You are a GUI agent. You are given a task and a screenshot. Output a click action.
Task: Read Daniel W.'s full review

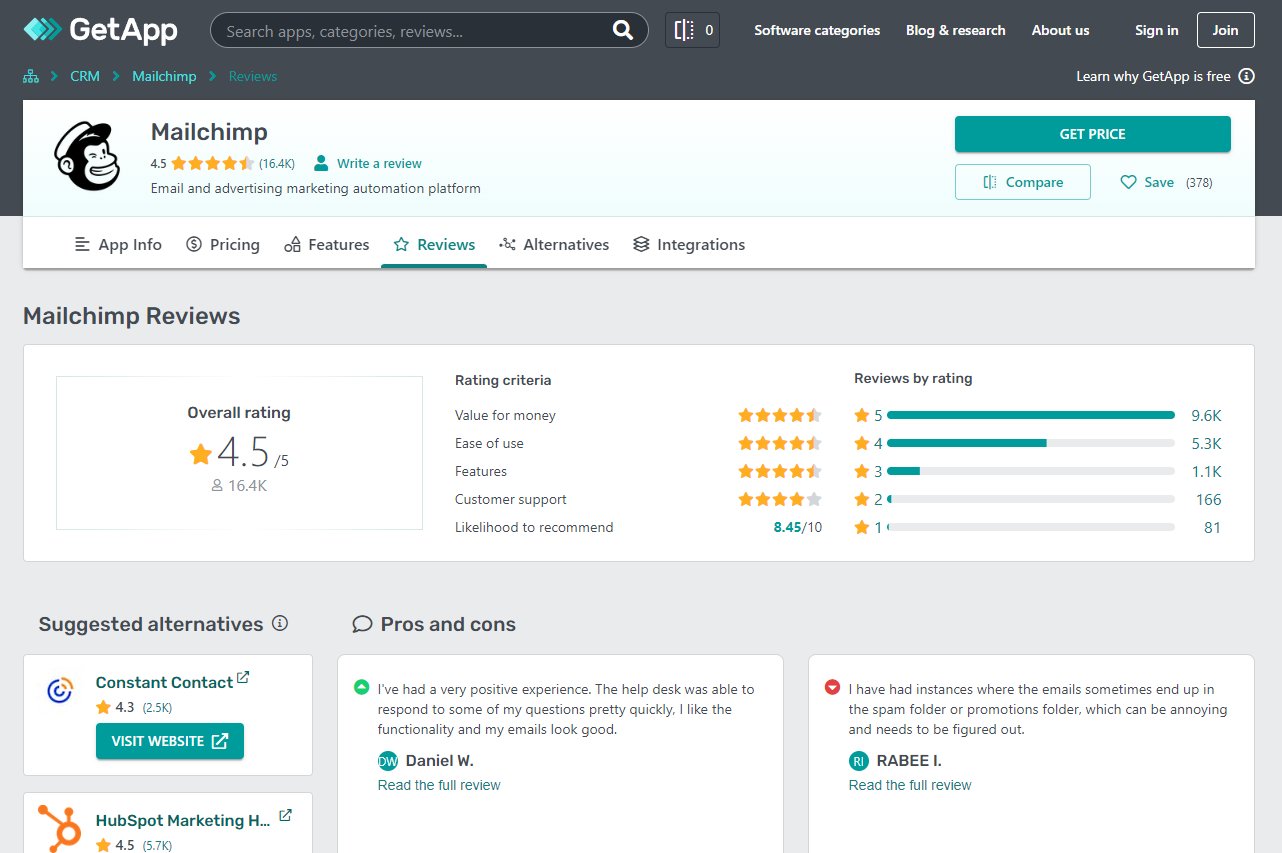point(439,785)
